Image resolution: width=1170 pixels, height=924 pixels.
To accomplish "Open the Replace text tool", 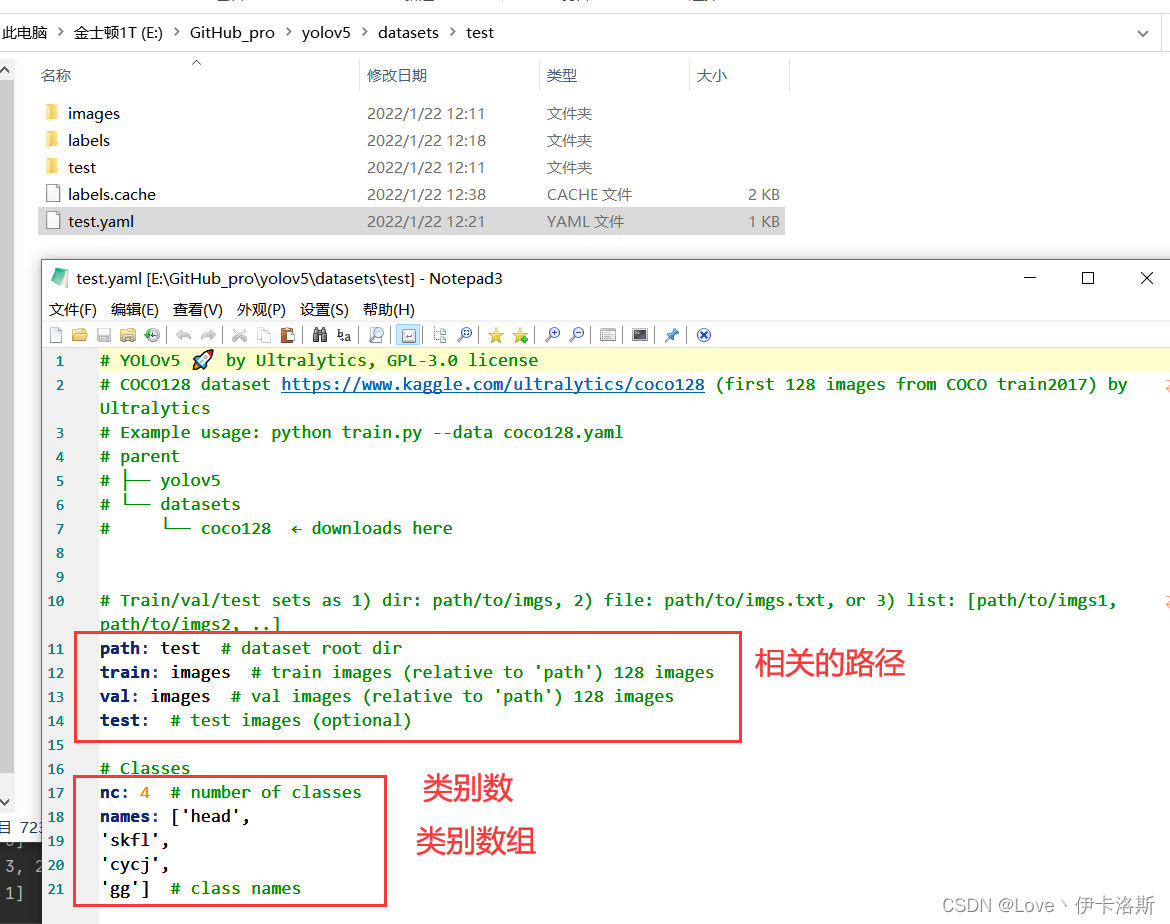I will point(343,335).
